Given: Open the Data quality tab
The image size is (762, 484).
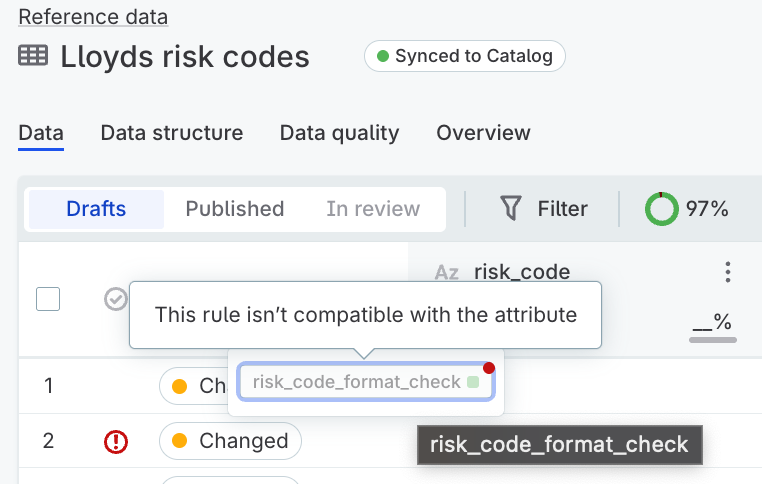Looking at the screenshot, I should 339,133.
